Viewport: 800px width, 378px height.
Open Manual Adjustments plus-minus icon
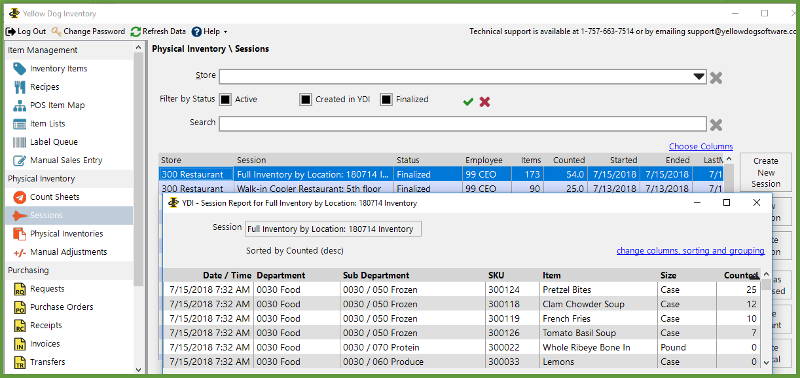(19, 252)
